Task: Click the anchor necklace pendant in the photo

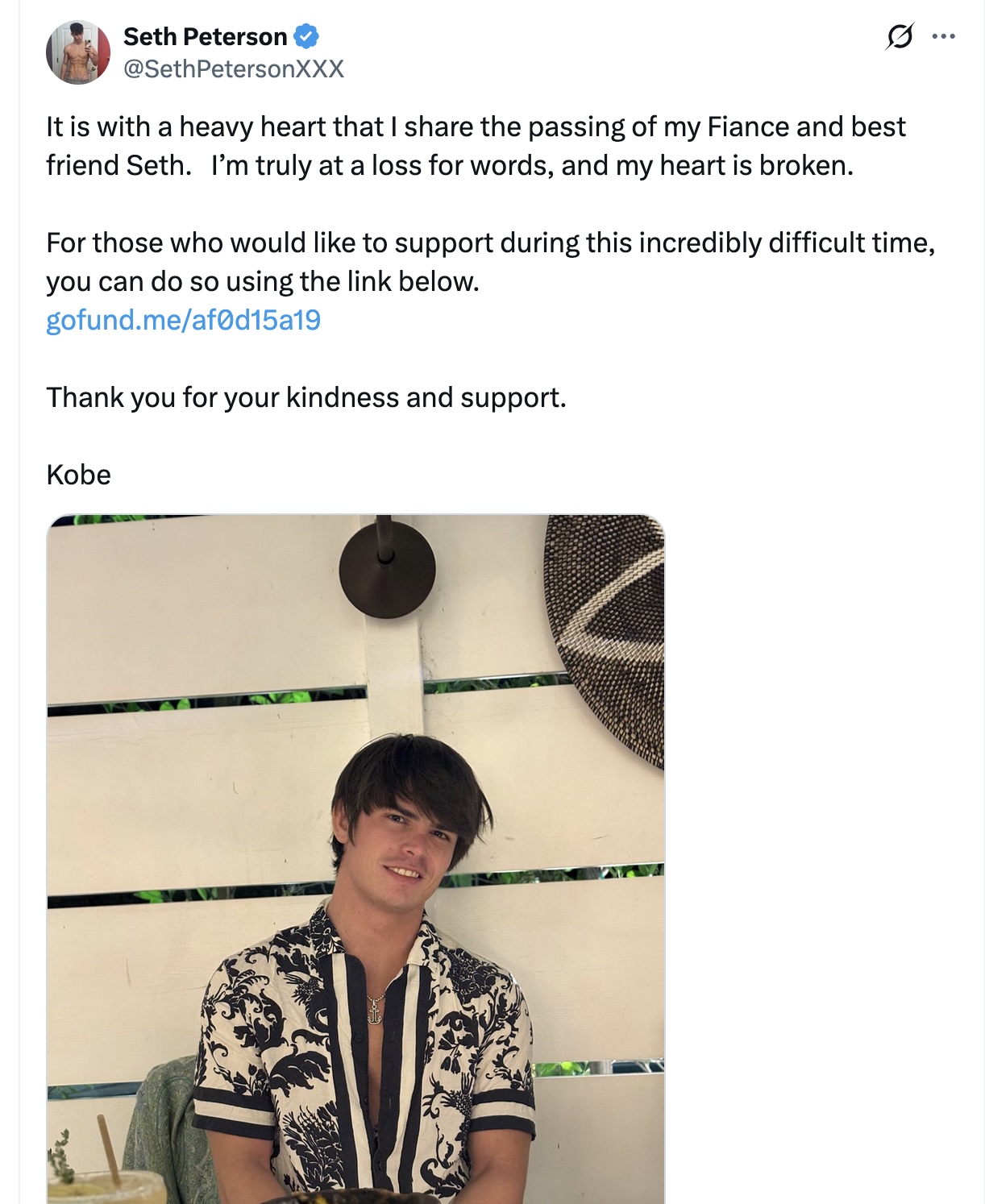Action: coord(375,1011)
